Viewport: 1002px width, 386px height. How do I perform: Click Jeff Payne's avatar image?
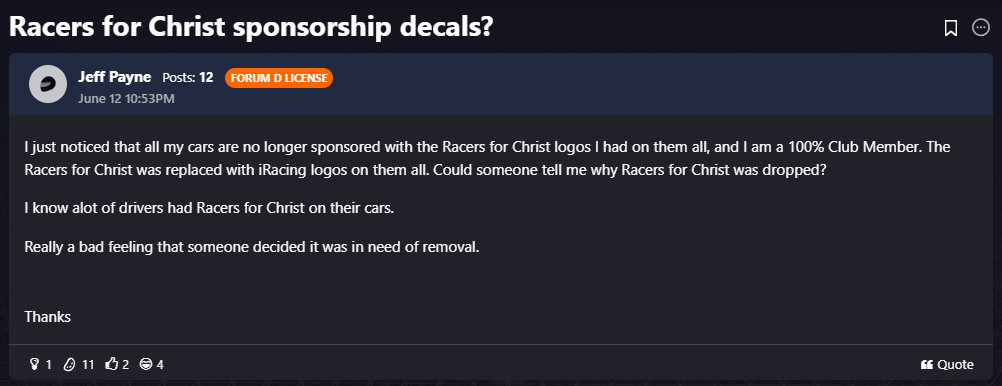pos(48,84)
